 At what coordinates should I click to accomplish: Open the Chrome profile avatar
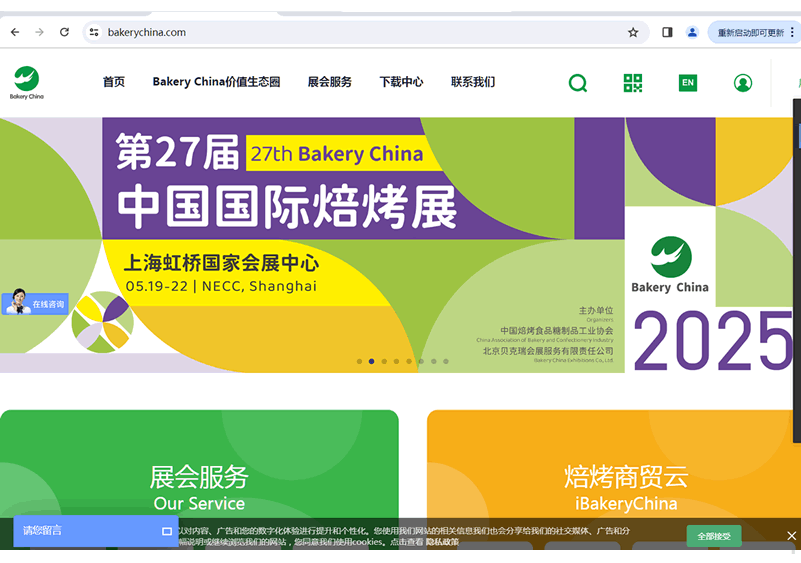(692, 32)
